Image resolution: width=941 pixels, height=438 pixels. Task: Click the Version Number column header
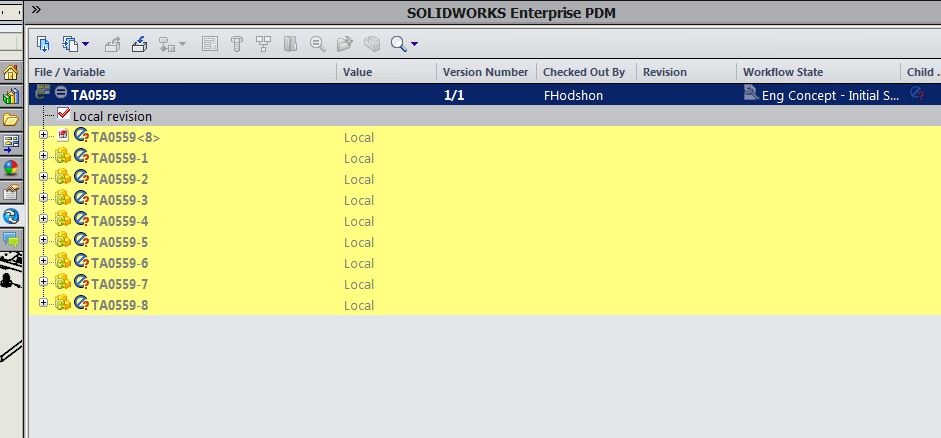pos(487,72)
